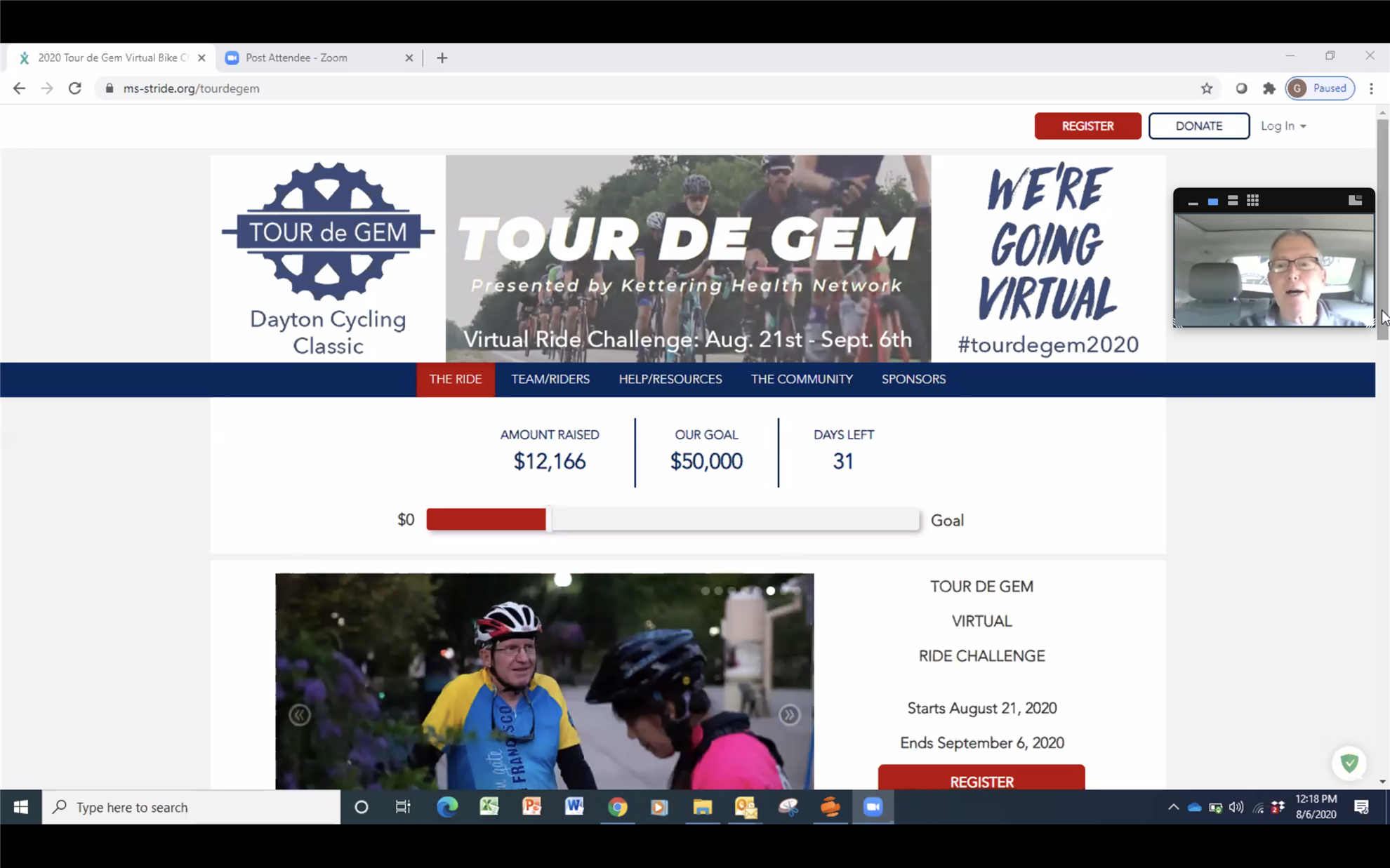Bookmark this page with the star icon
Image resolution: width=1390 pixels, height=868 pixels.
(1206, 88)
